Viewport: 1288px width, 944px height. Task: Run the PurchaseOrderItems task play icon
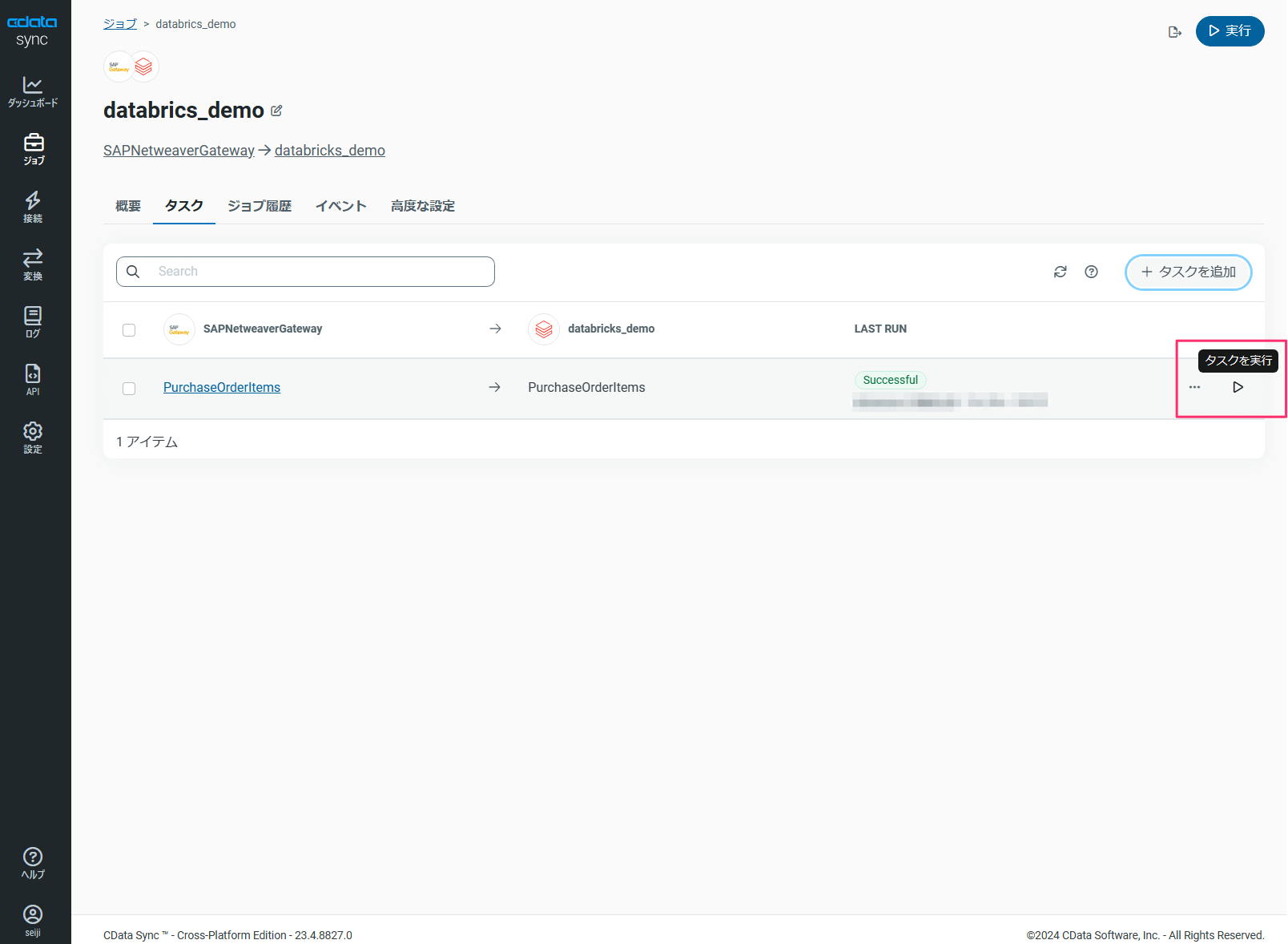pyautogui.click(x=1238, y=387)
